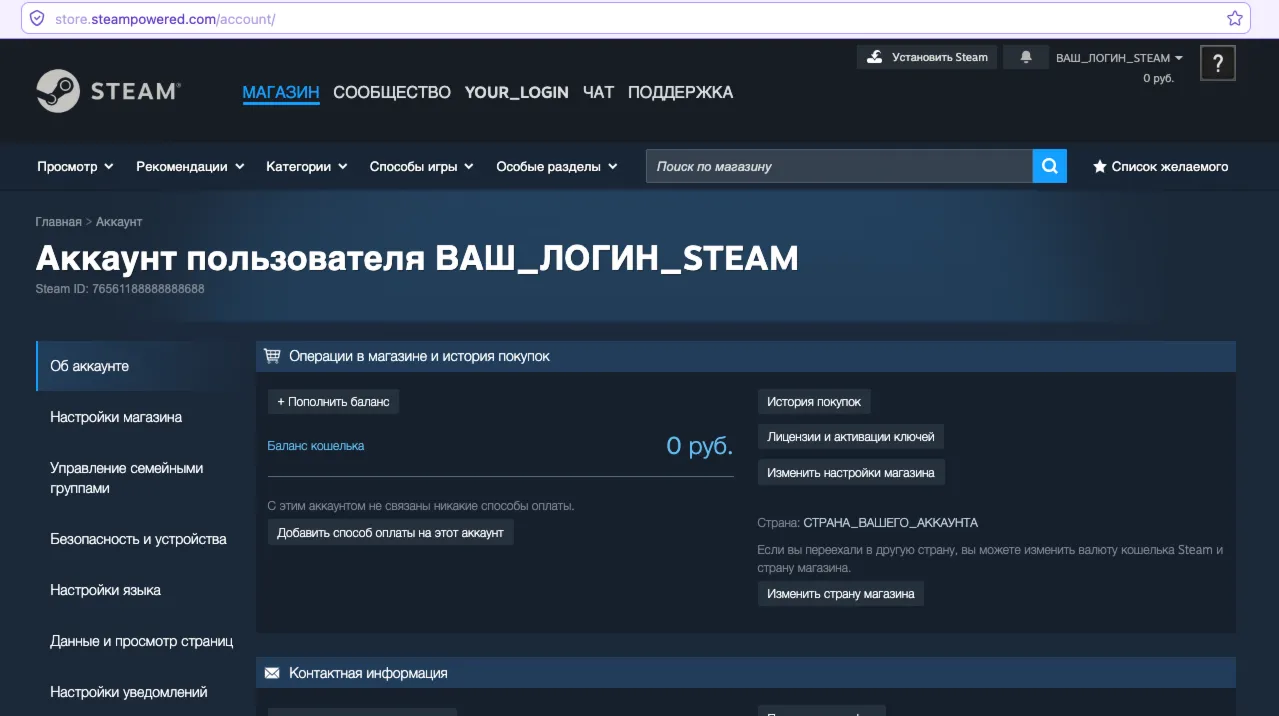Image resolution: width=1279 pixels, height=716 pixels.
Task: Open the МАГАЗИН top menu
Action: (281, 92)
